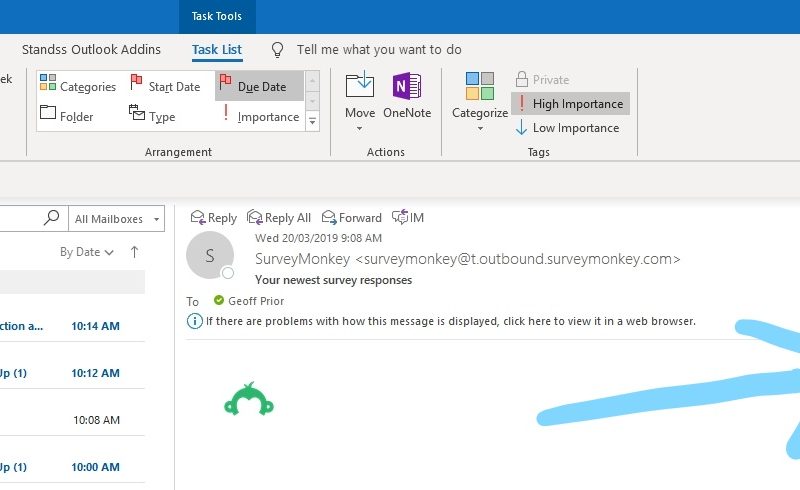Arrange tasks by Type
Screen dimensions: 800x490
(152, 116)
